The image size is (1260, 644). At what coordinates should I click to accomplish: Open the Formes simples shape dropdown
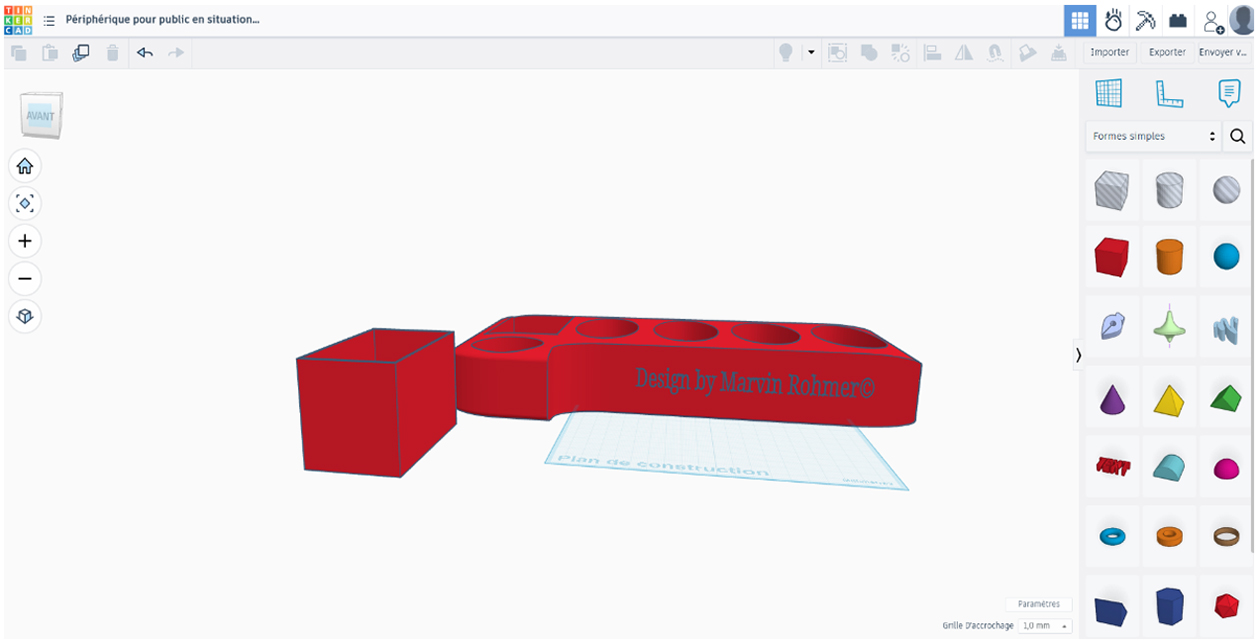1154,136
